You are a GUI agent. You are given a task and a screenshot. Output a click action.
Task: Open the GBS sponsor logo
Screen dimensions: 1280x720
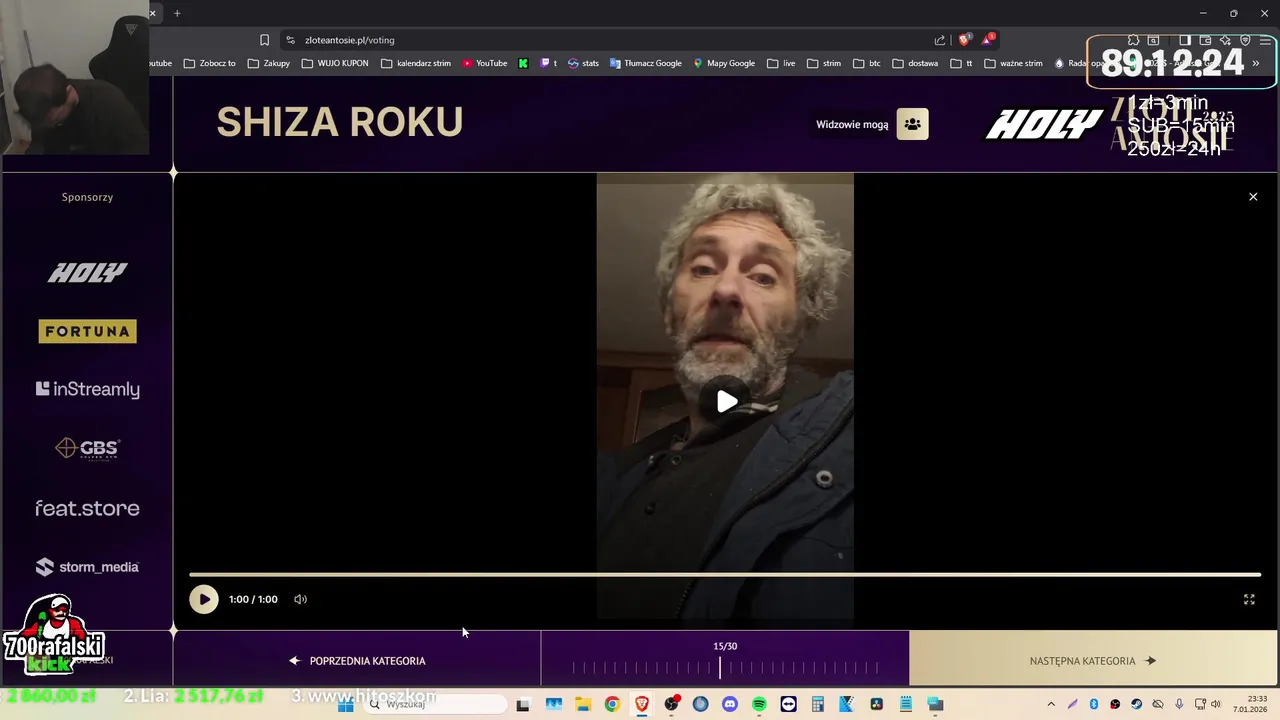click(x=88, y=448)
